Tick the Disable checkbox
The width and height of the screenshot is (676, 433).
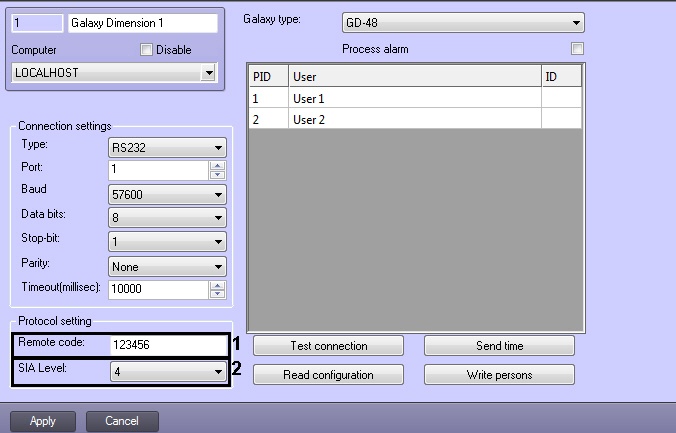[x=146, y=50]
